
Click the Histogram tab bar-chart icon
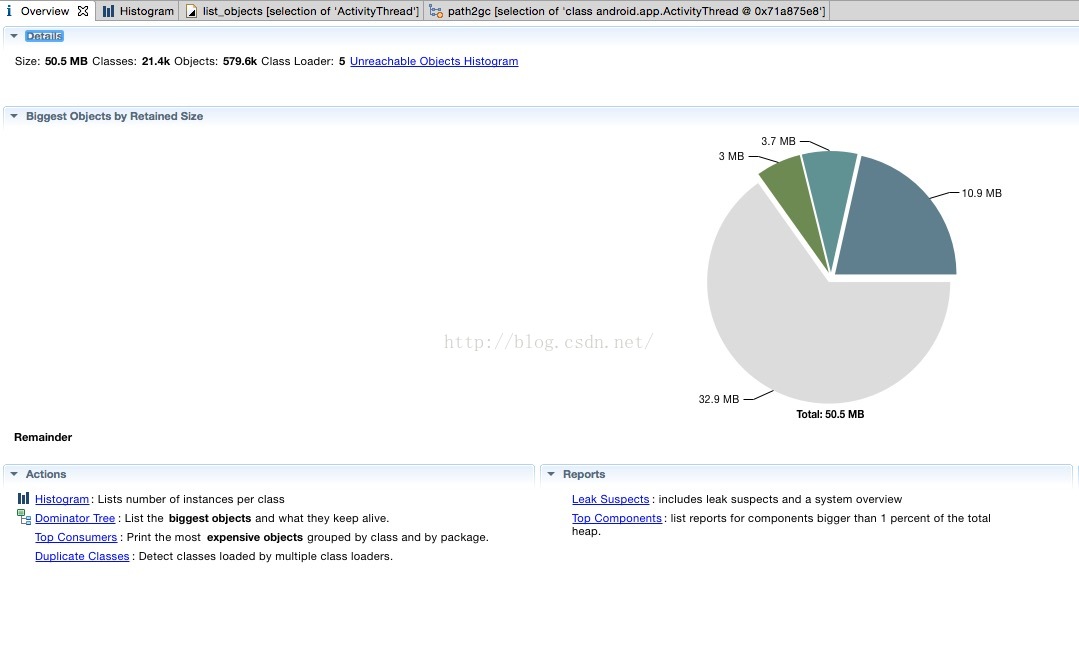click(108, 11)
